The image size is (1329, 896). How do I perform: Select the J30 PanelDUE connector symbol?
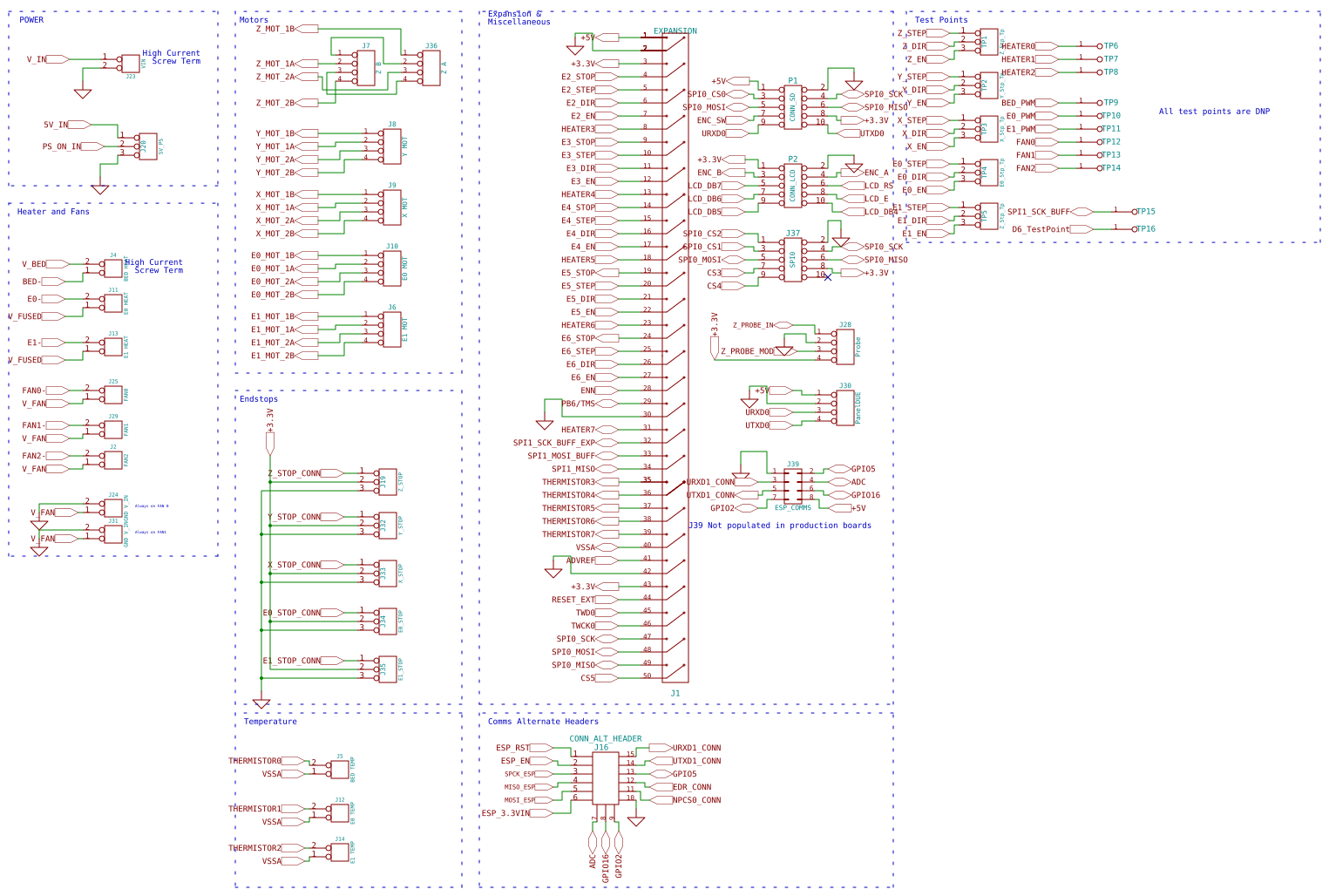click(844, 408)
